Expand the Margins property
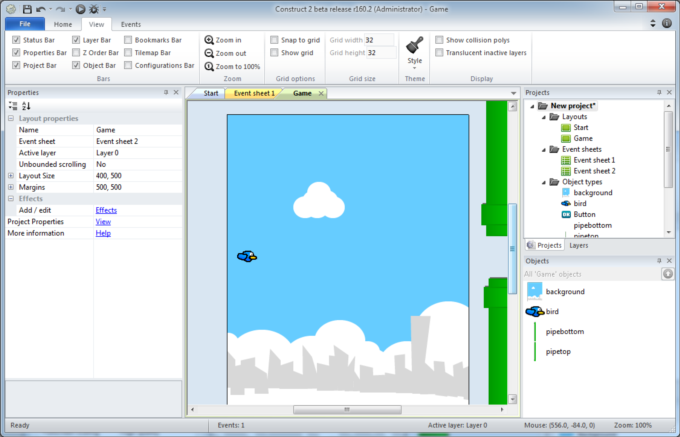The height and width of the screenshot is (437, 680). (11, 187)
